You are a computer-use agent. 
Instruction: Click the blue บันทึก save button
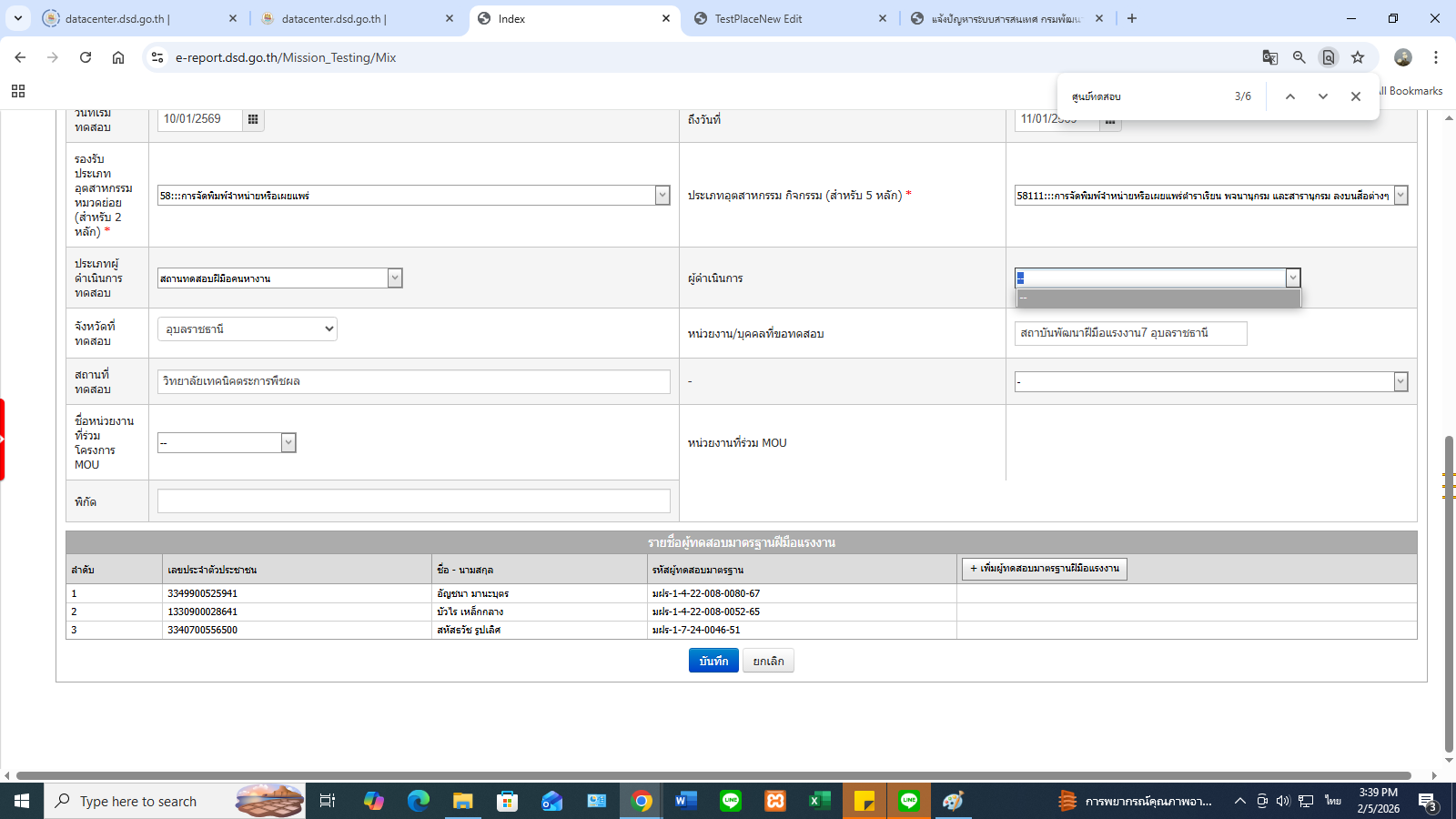pos(713,661)
